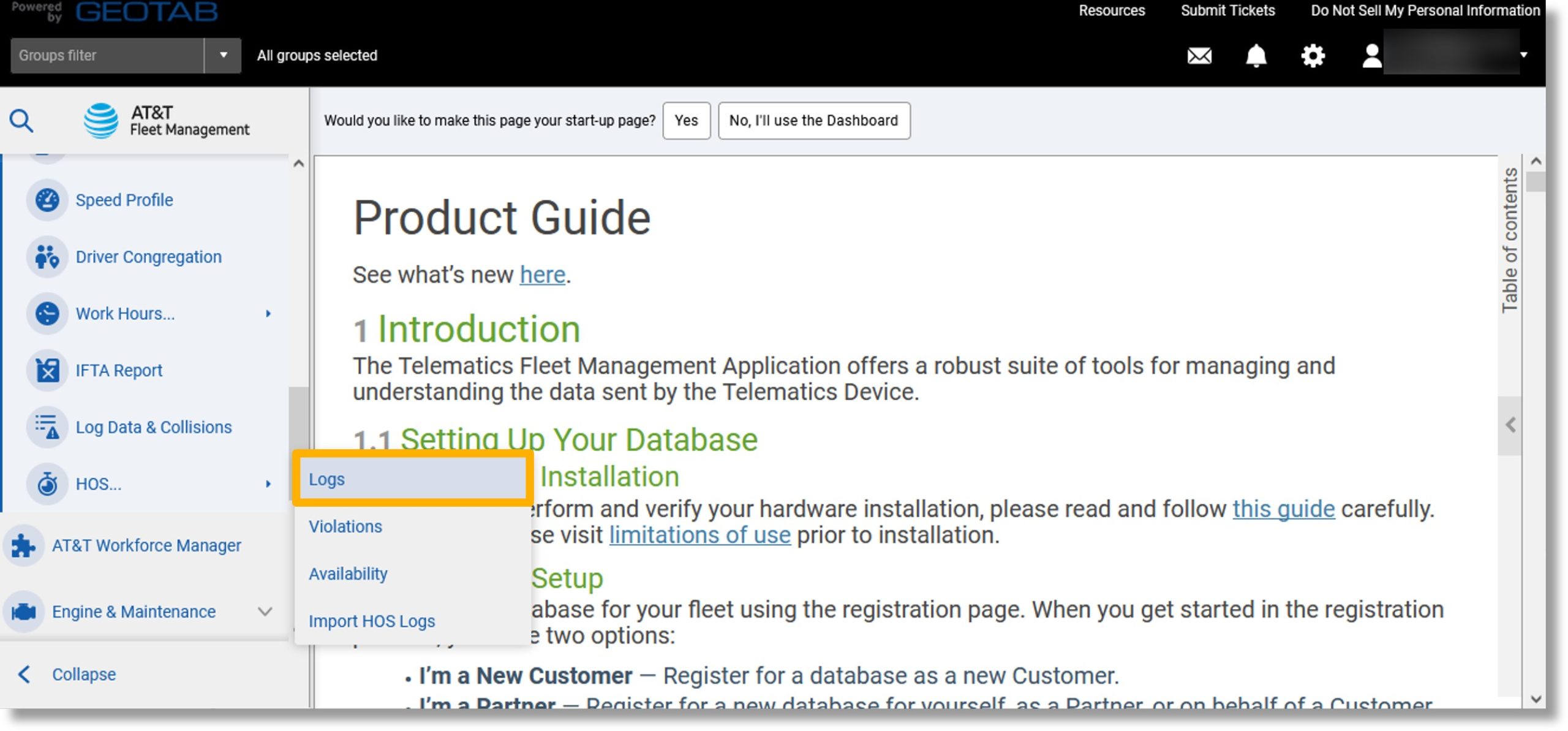Click the sidebar scrollbar thumb
The image size is (1568, 731).
[x=298, y=444]
